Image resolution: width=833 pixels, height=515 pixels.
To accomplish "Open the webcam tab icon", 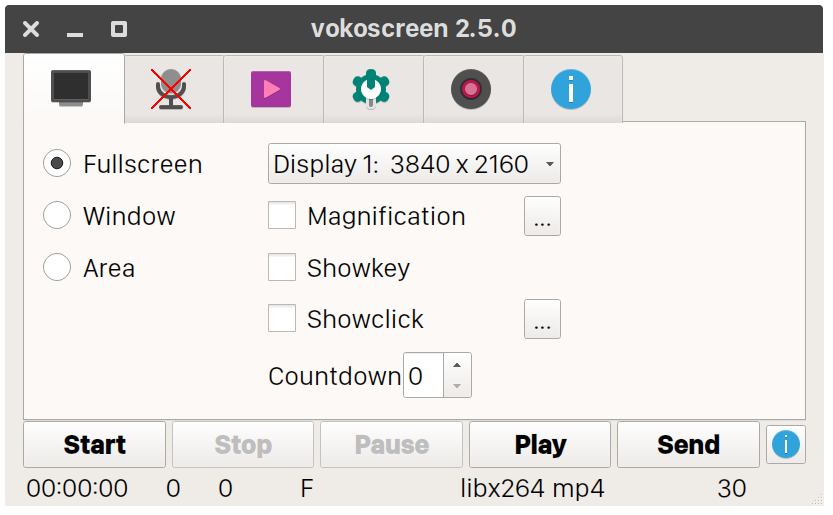I will [x=471, y=89].
